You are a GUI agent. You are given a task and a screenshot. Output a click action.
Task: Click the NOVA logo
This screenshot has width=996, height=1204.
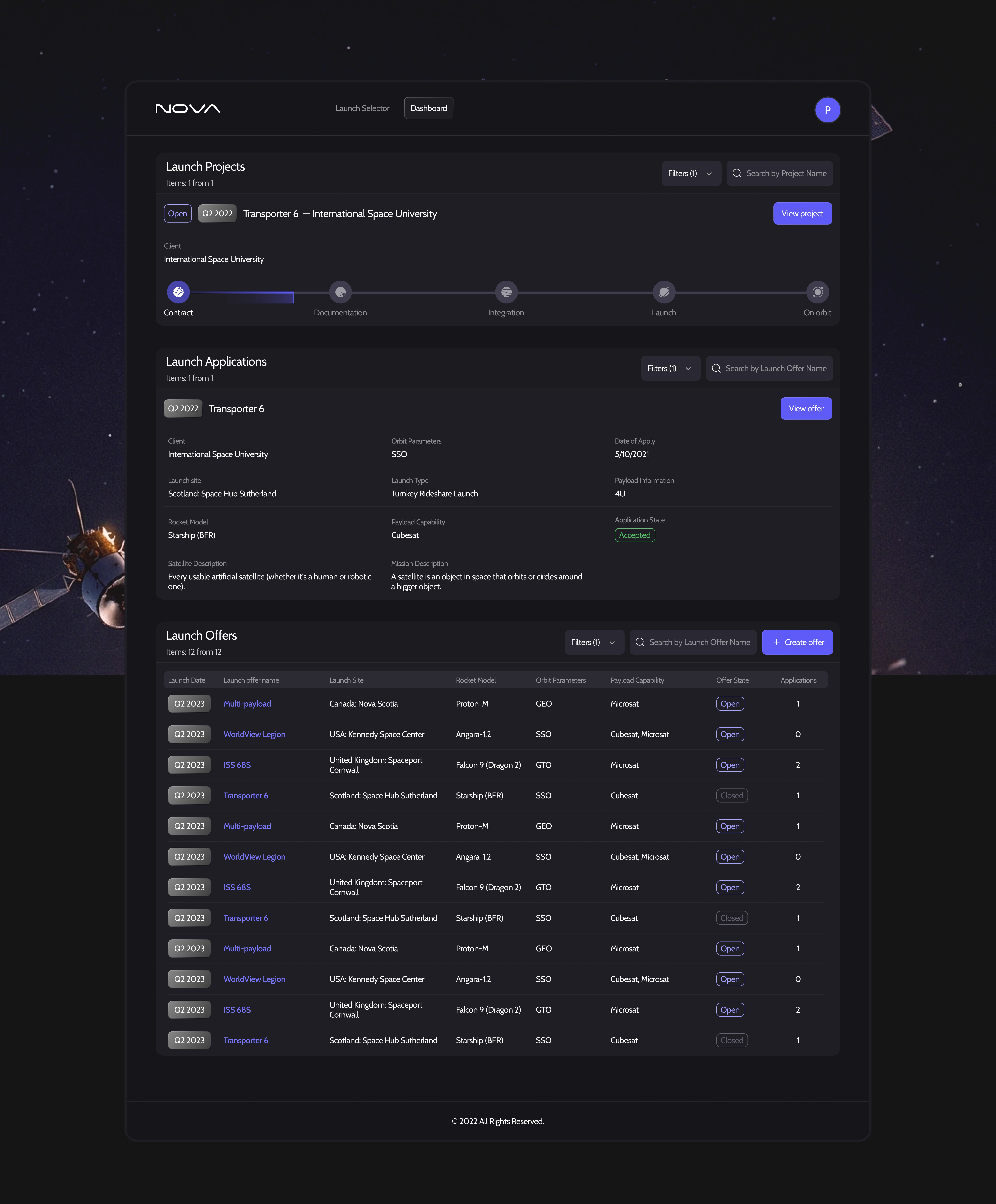[x=188, y=108]
